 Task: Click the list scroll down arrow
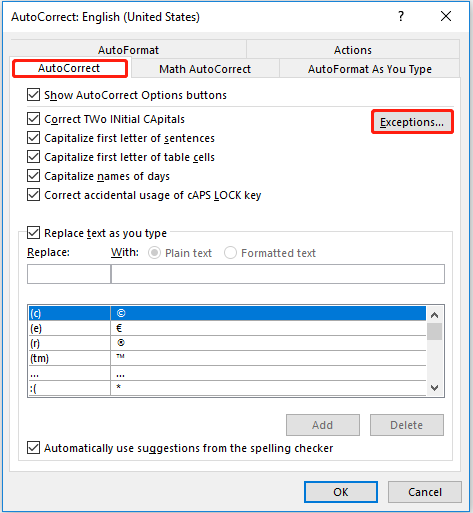point(434,387)
